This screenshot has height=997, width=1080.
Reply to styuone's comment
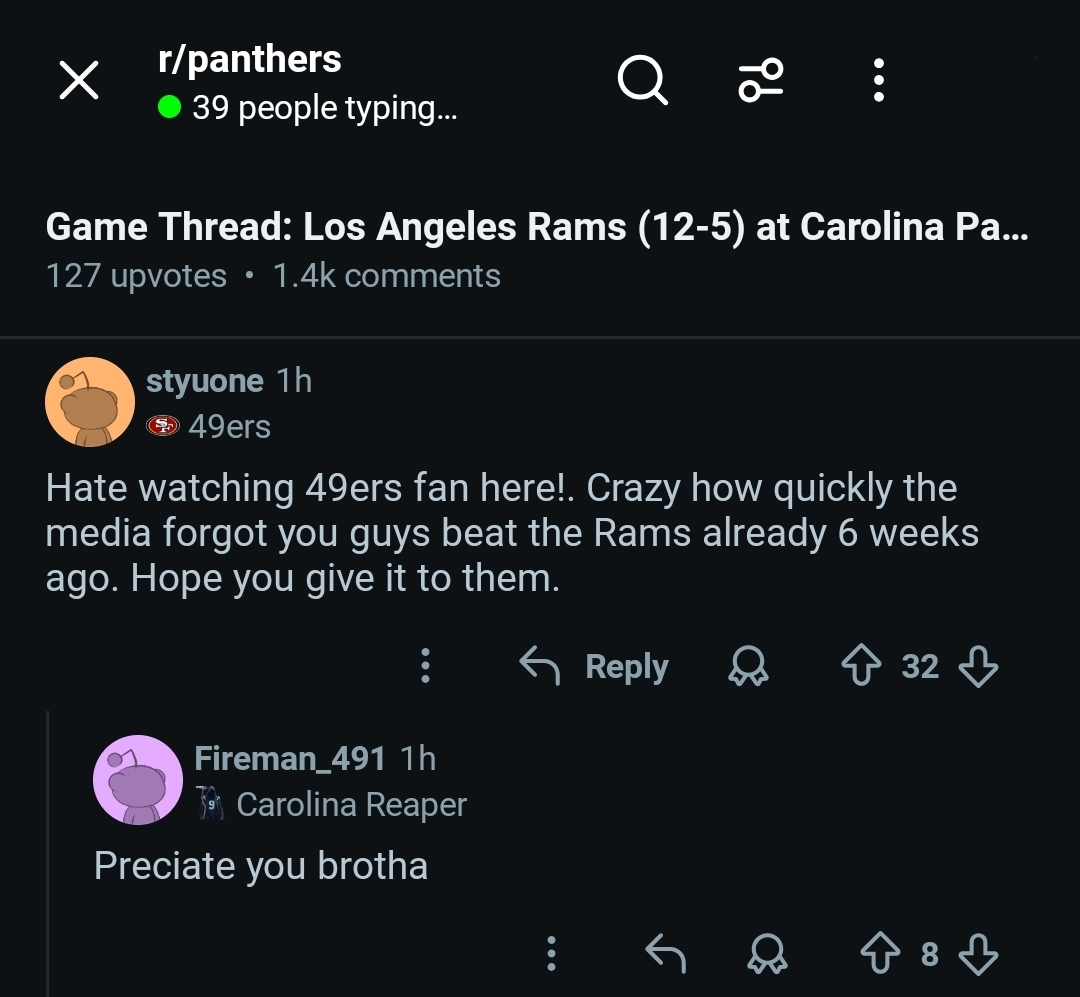click(595, 666)
